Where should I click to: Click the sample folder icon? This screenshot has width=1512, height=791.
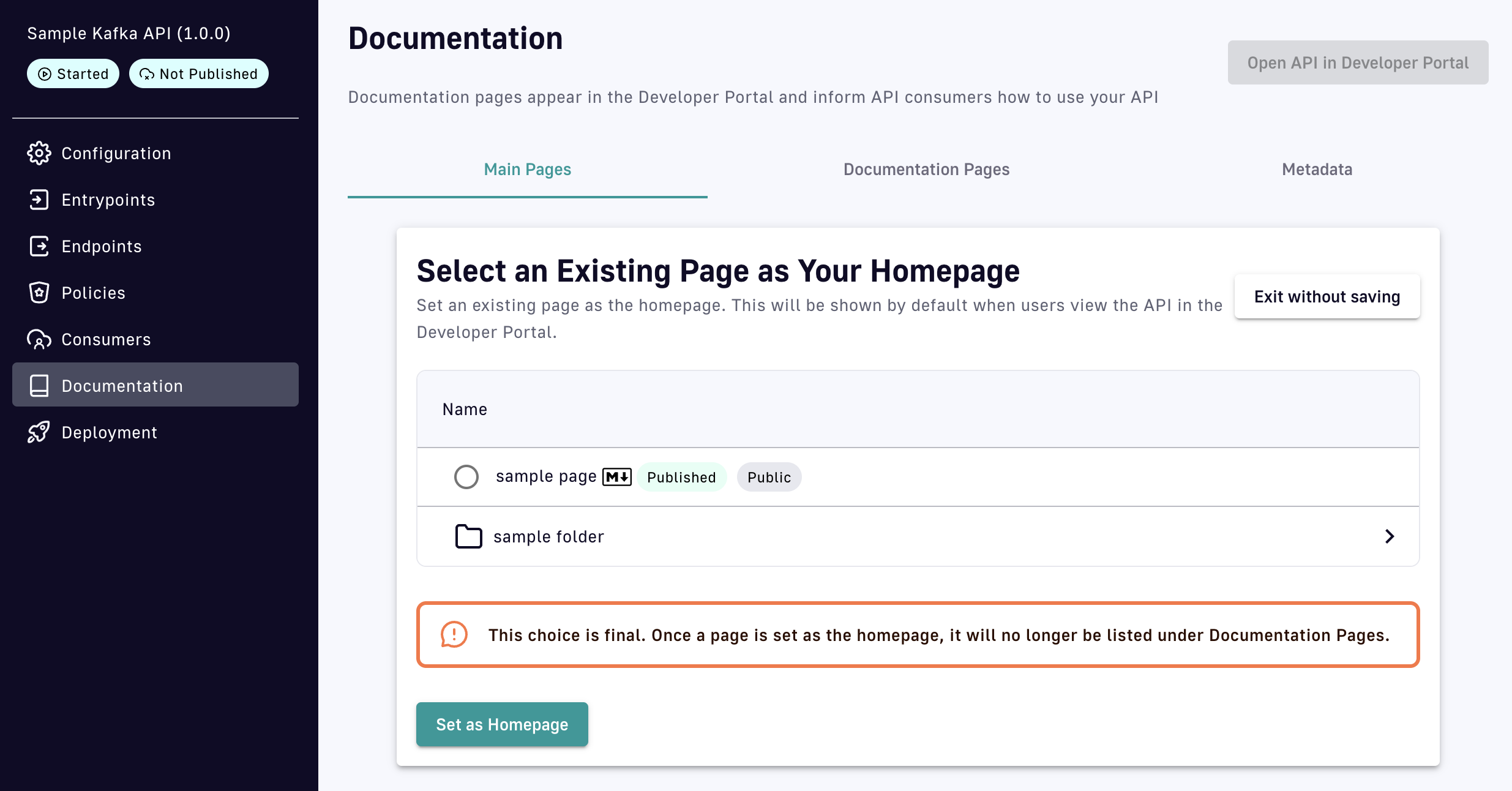click(468, 536)
